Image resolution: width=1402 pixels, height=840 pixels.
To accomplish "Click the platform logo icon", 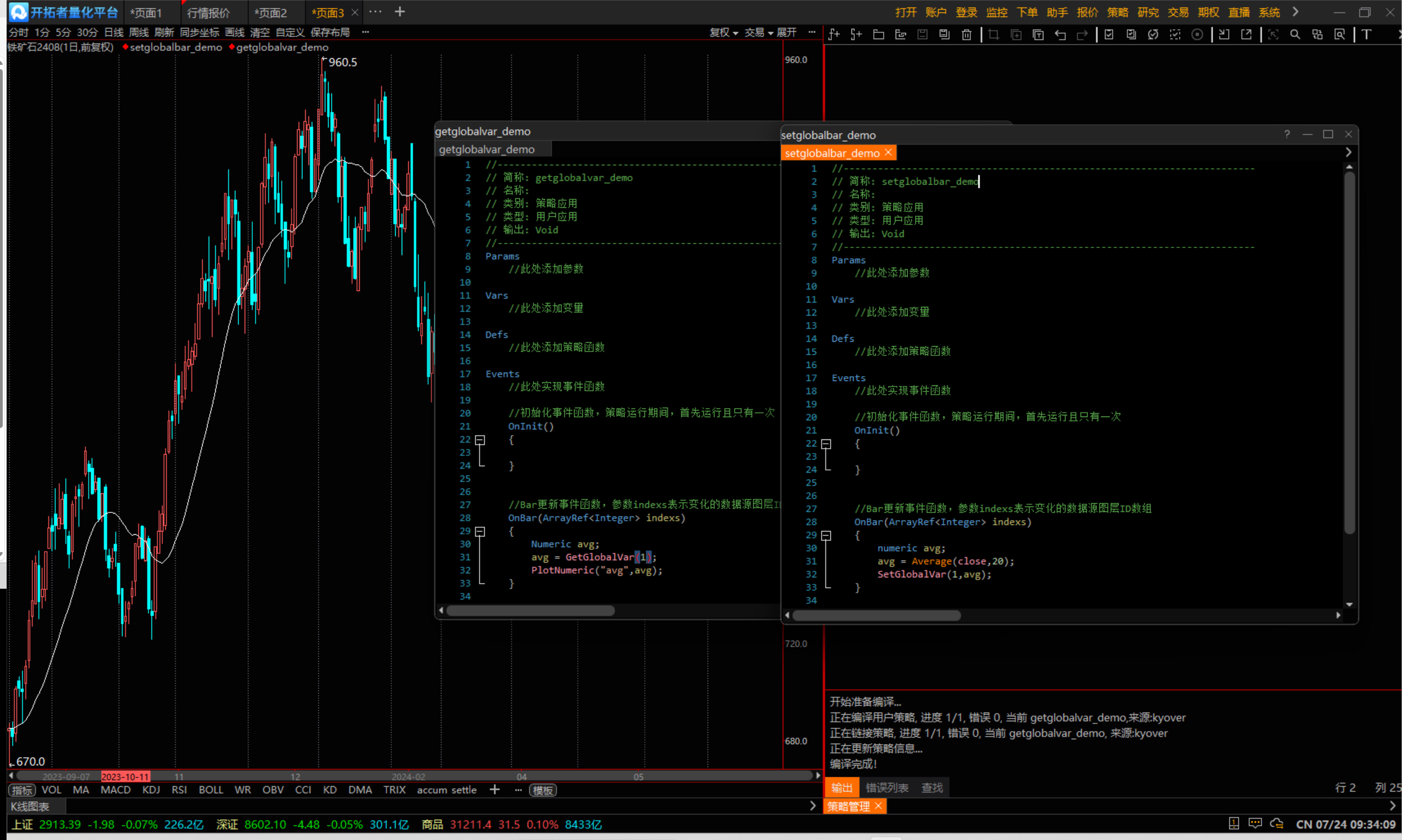I will click(18, 12).
